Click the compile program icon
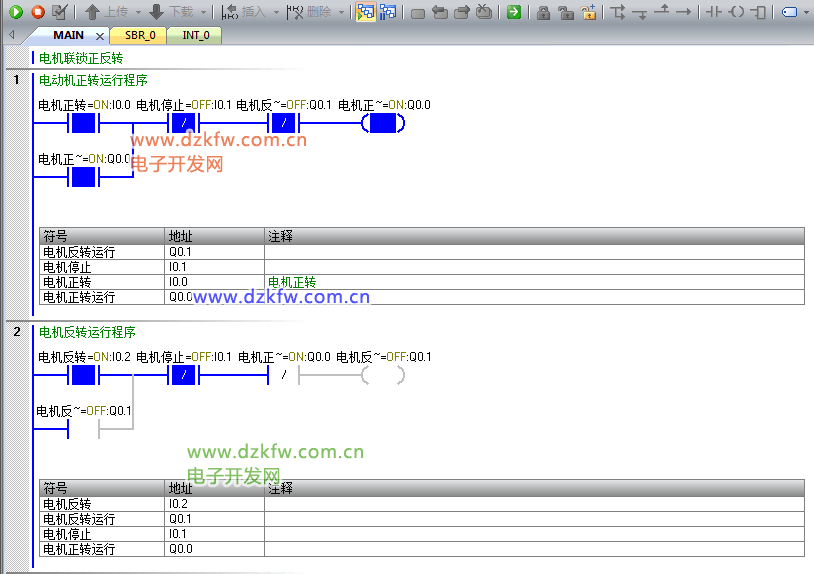 point(60,12)
